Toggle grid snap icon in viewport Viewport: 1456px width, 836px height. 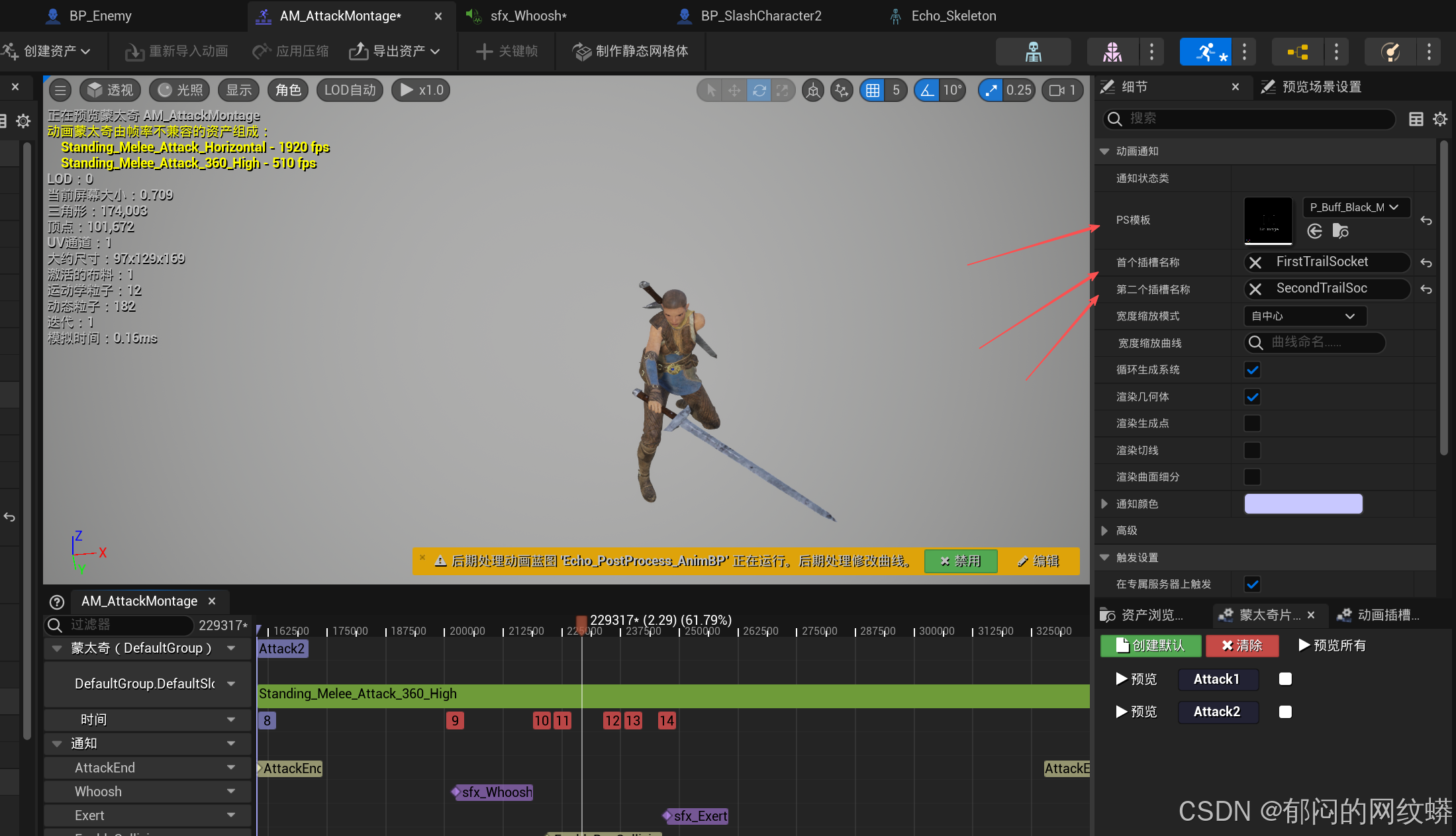coord(873,90)
